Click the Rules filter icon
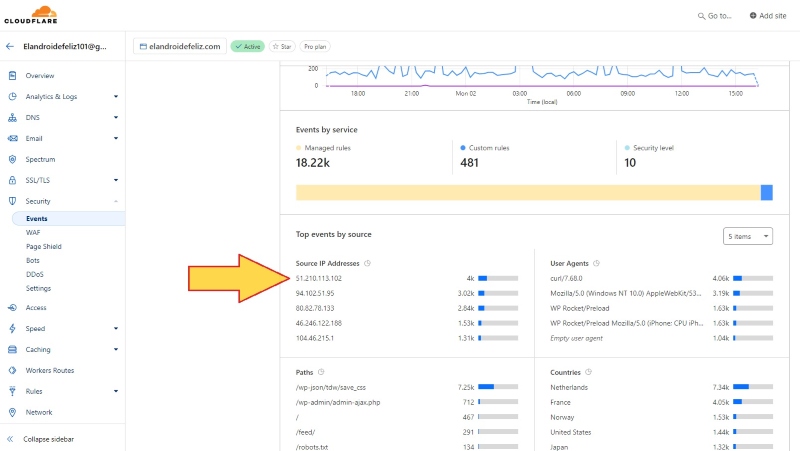Viewport: 800px width, 451px height. click(x=12, y=391)
